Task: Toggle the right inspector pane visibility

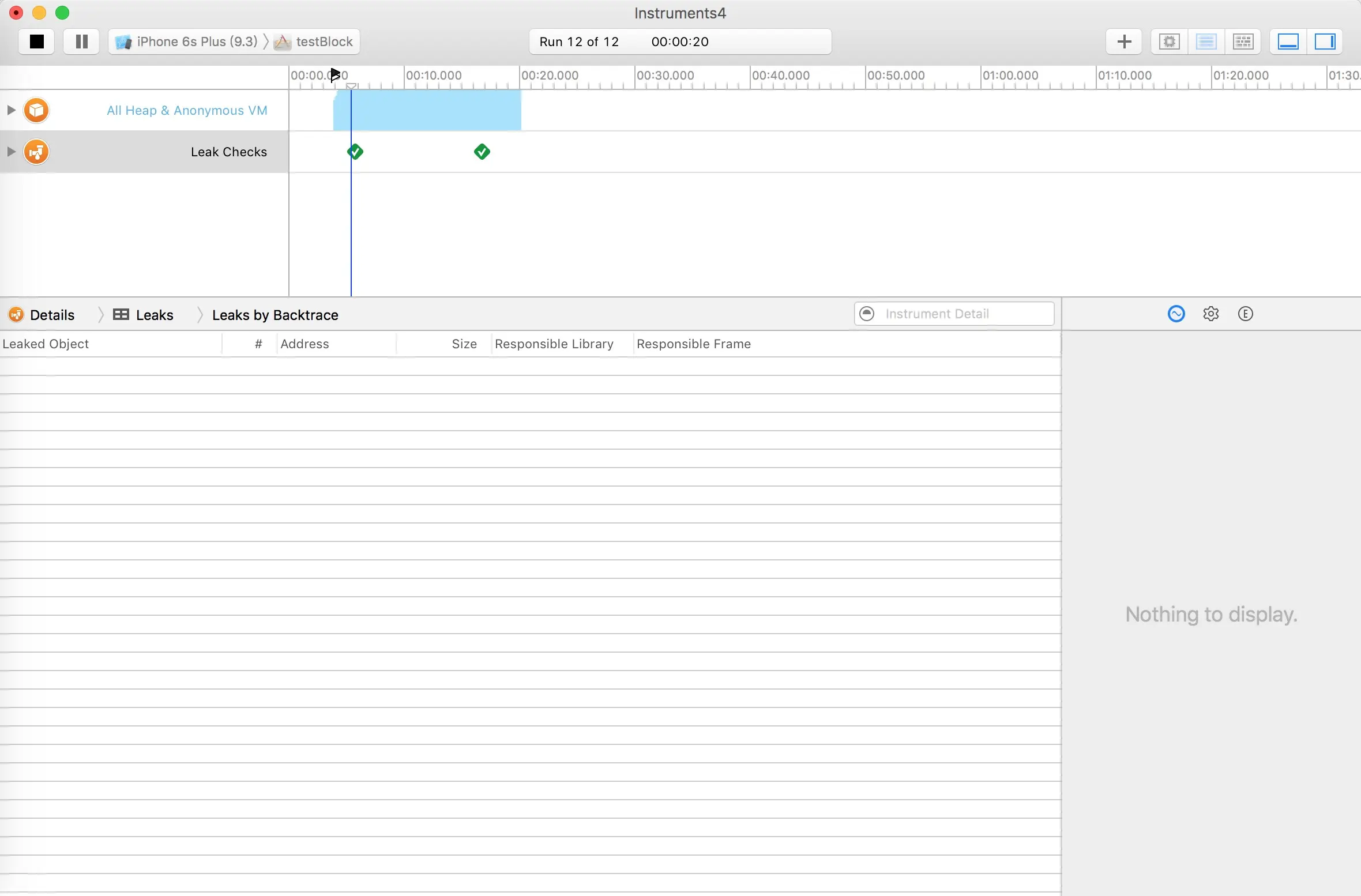Action: coord(1325,42)
